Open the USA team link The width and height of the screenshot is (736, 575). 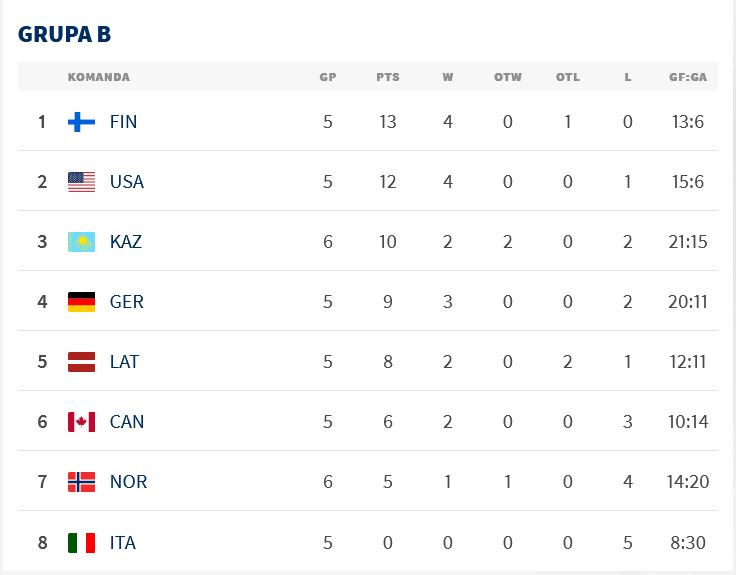pyautogui.click(x=127, y=182)
